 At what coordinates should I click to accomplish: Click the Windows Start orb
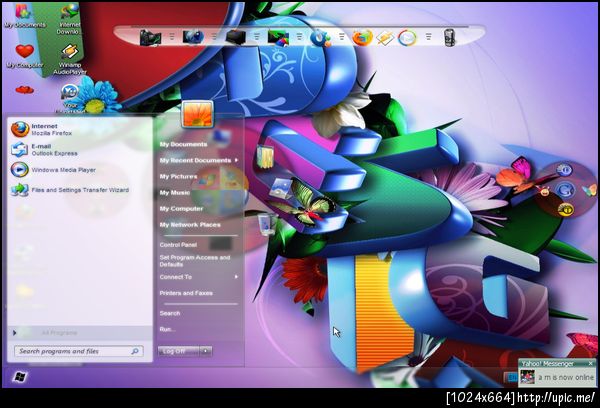click(19, 377)
